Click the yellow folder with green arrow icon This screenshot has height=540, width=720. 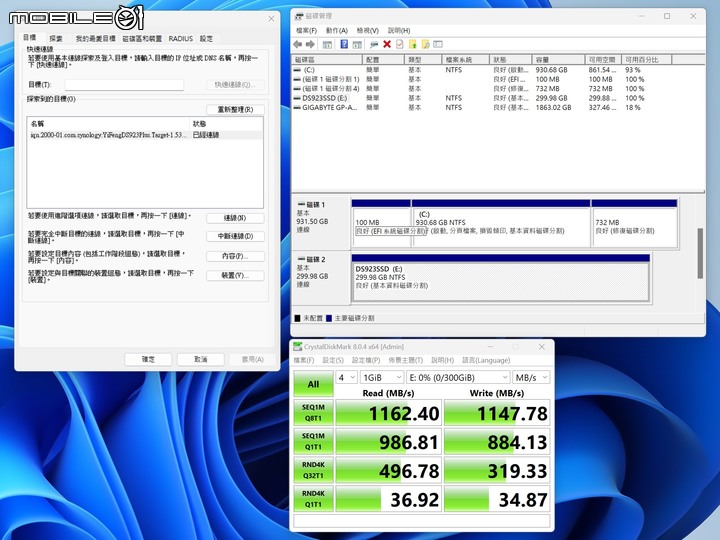click(412, 45)
